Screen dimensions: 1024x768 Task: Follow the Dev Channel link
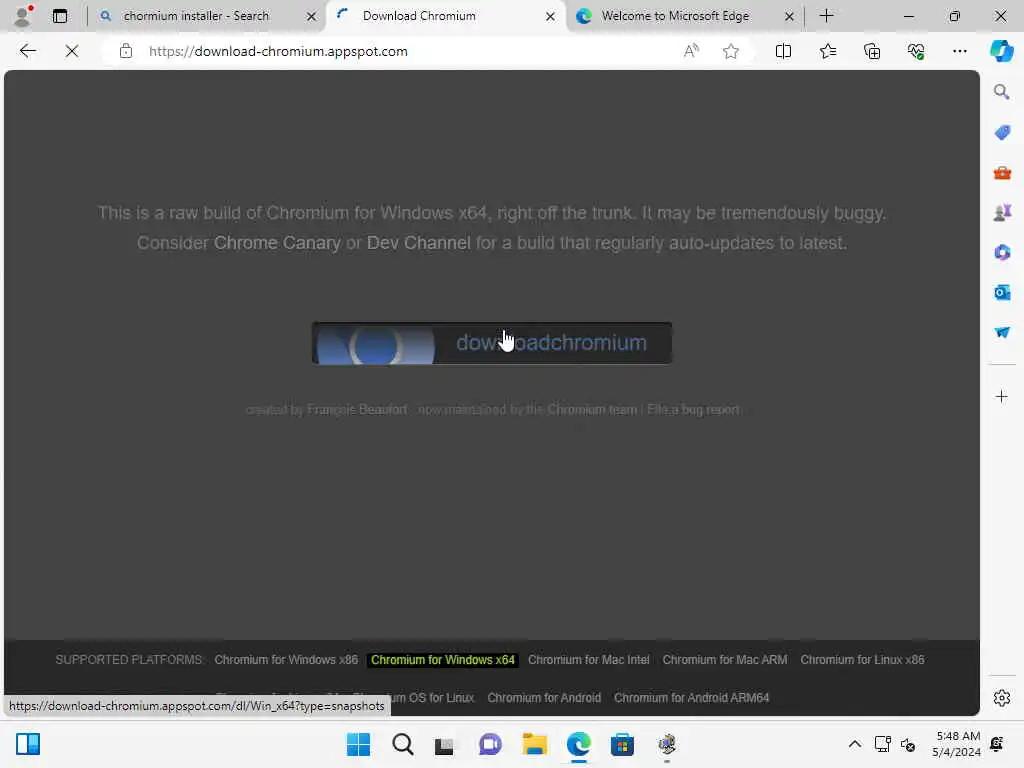coord(419,243)
